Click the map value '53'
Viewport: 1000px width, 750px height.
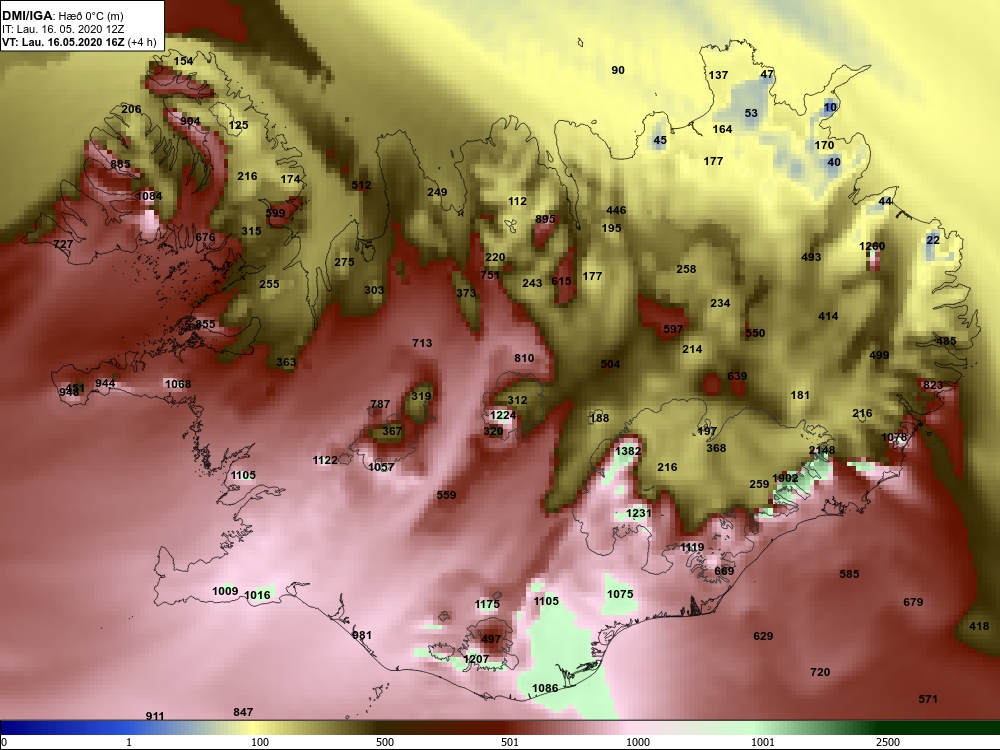(751, 114)
